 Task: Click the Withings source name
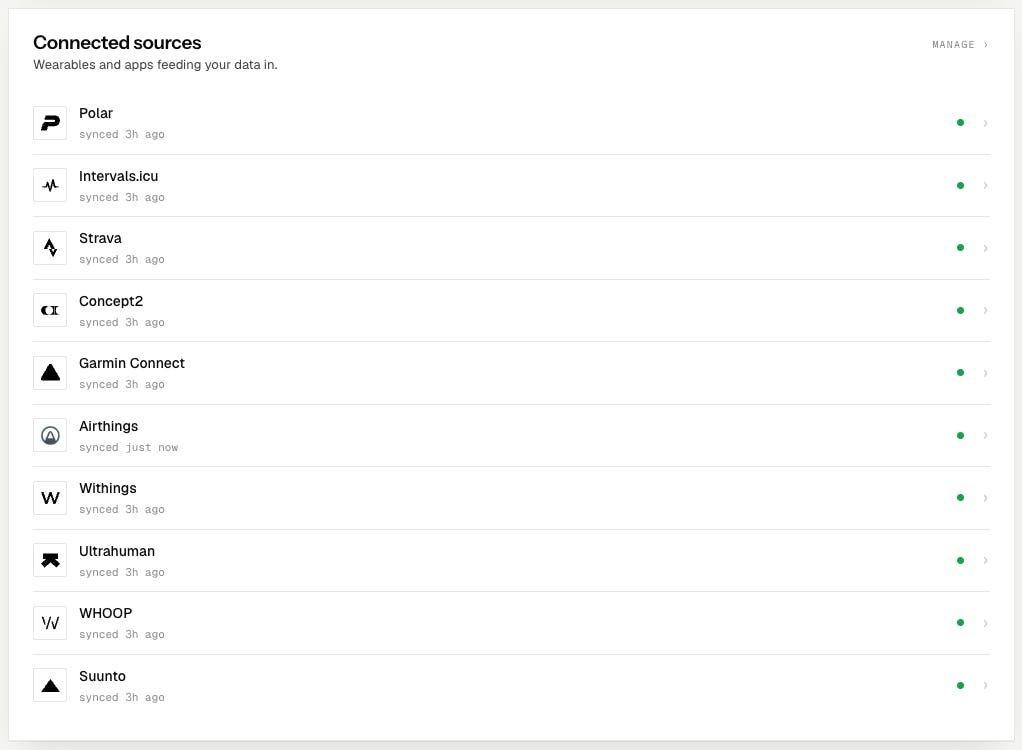(108, 489)
